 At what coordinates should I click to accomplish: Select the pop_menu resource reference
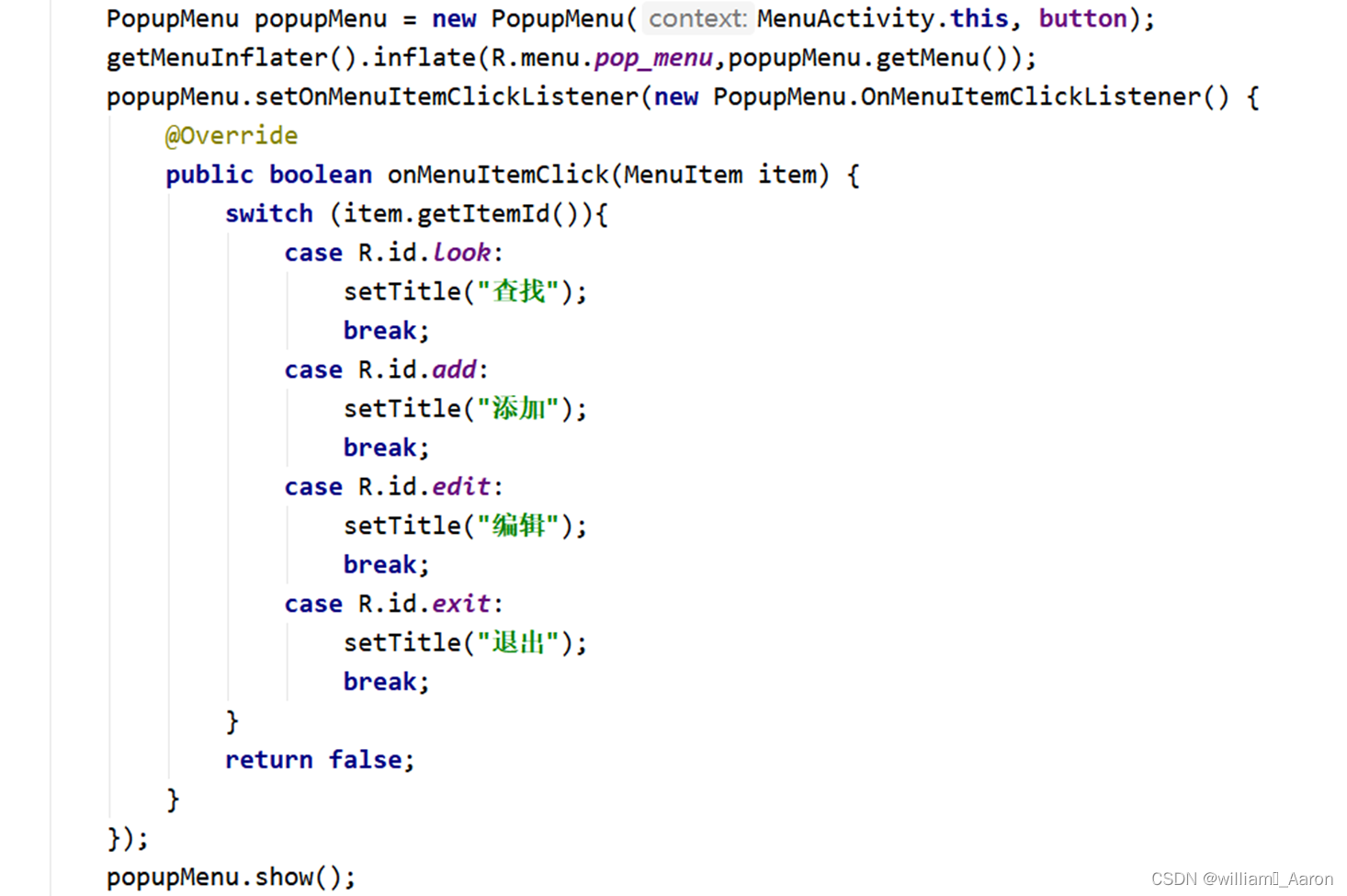[652, 57]
